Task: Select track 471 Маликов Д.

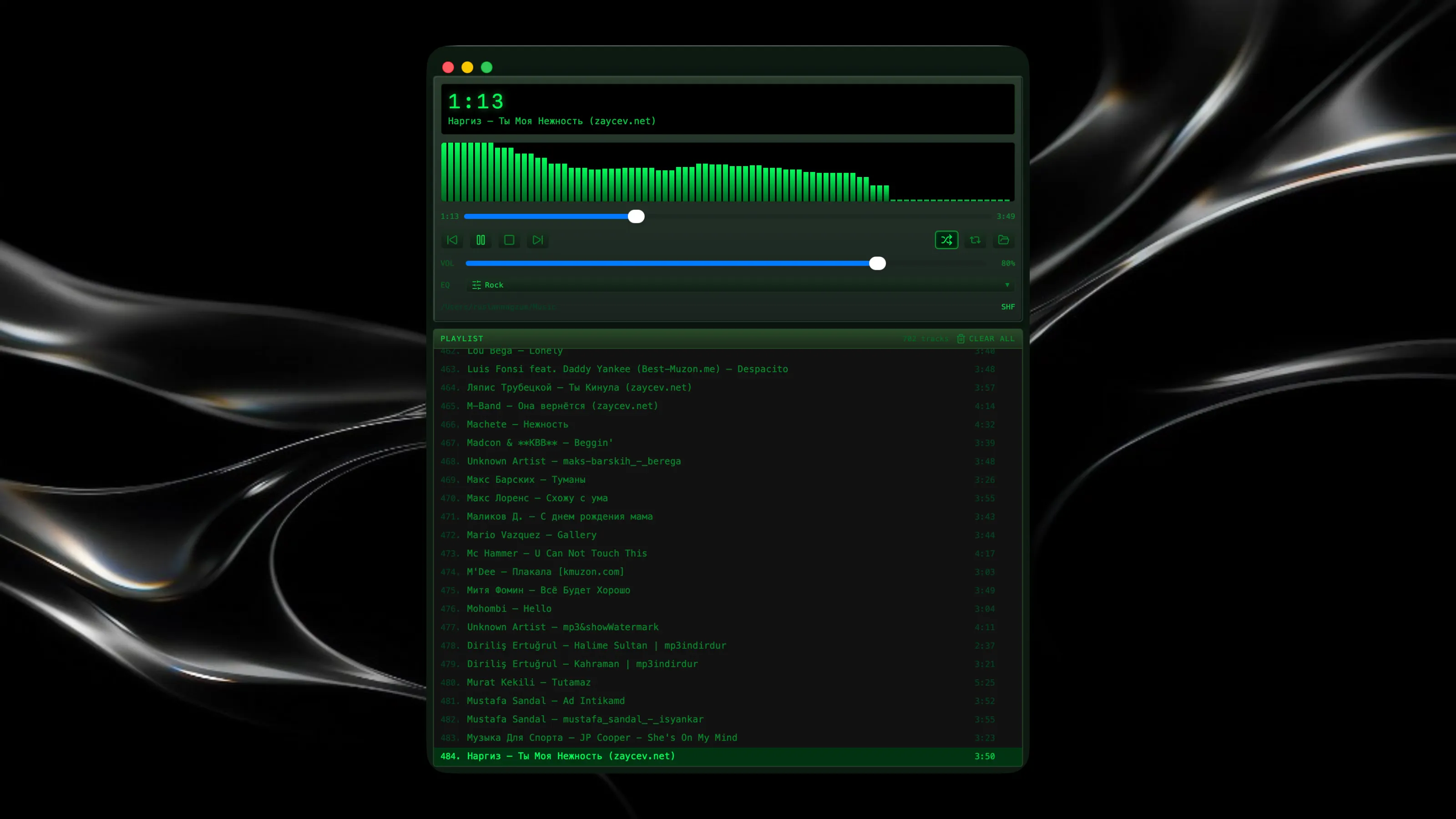Action: click(728, 516)
